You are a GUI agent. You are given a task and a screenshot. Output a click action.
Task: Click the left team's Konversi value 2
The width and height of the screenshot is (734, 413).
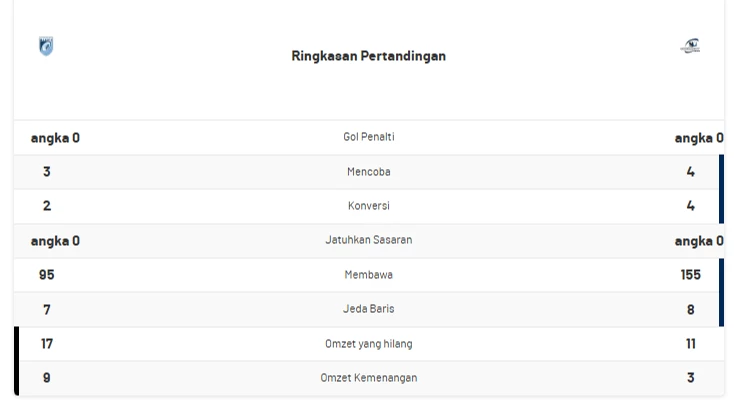coord(47,206)
